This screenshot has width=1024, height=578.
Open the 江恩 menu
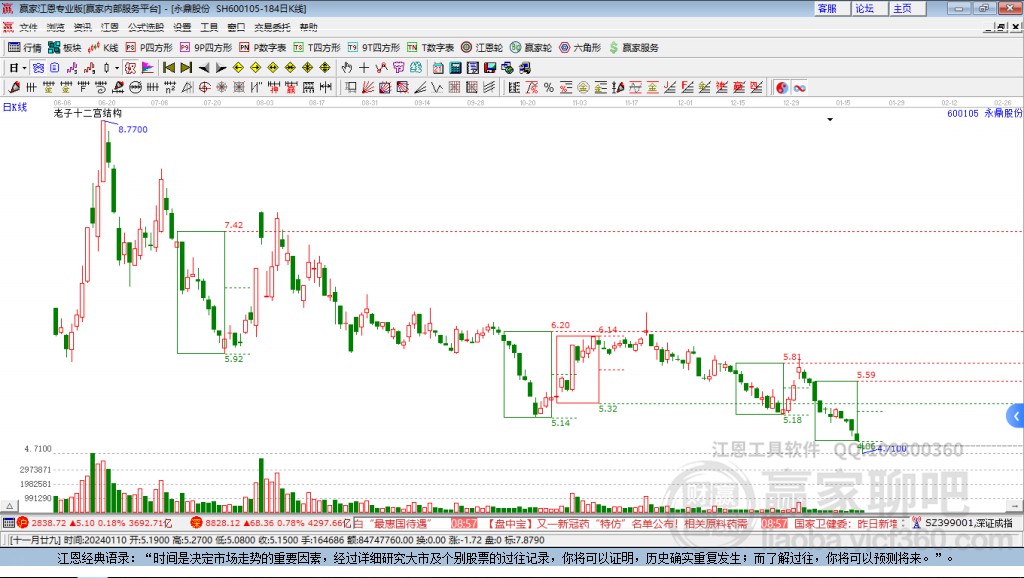point(110,27)
